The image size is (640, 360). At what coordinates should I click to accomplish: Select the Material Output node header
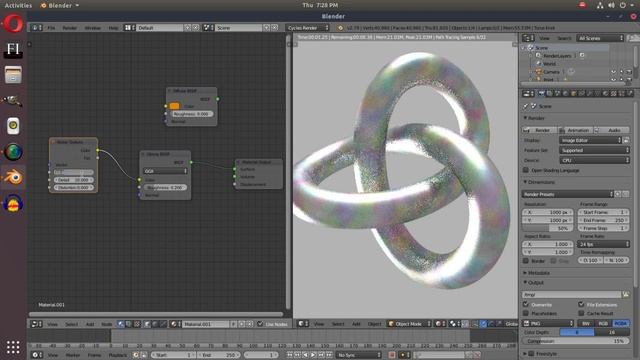tap(259, 162)
